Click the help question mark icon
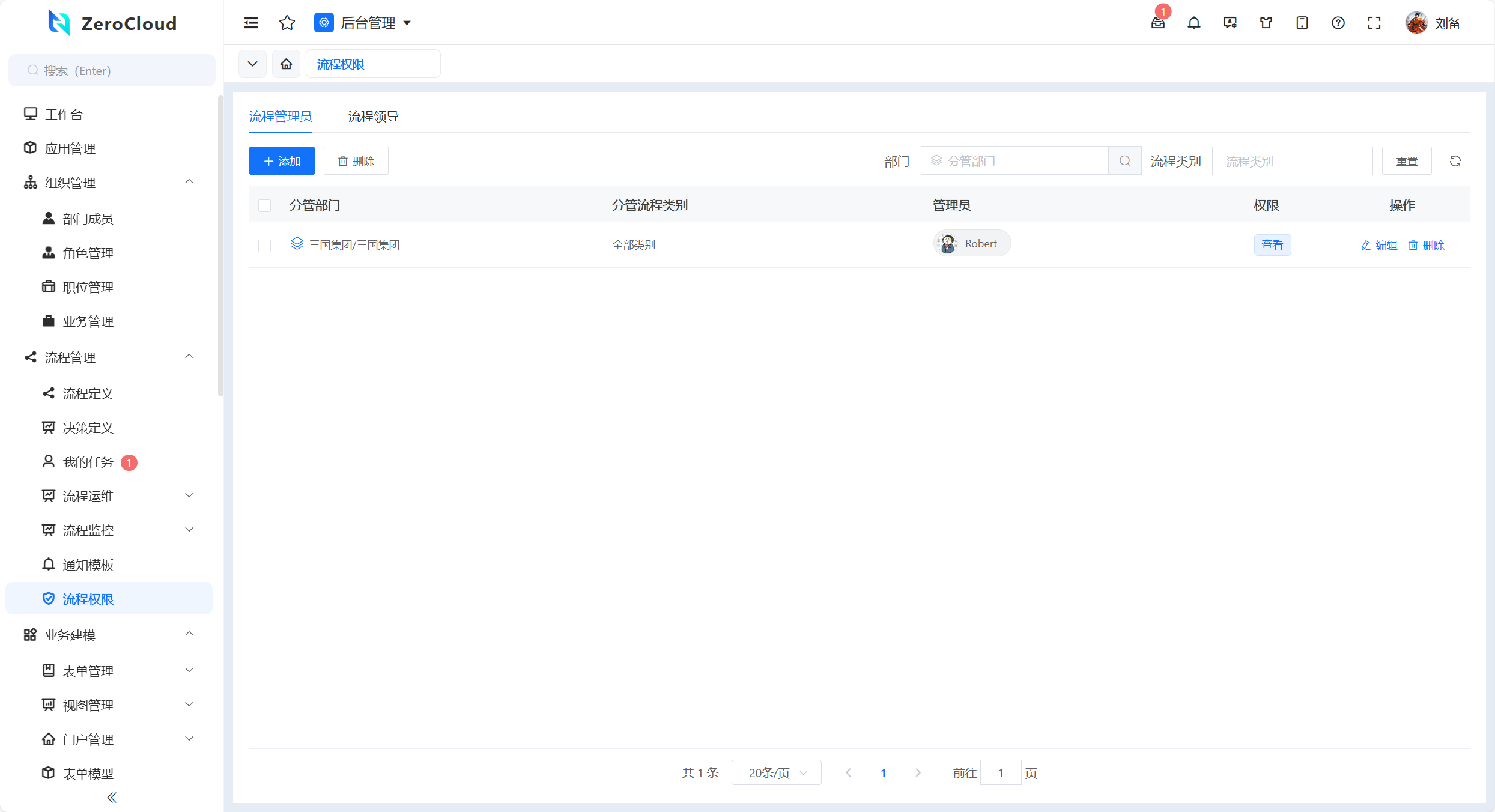The height and width of the screenshot is (812, 1495). [1338, 23]
